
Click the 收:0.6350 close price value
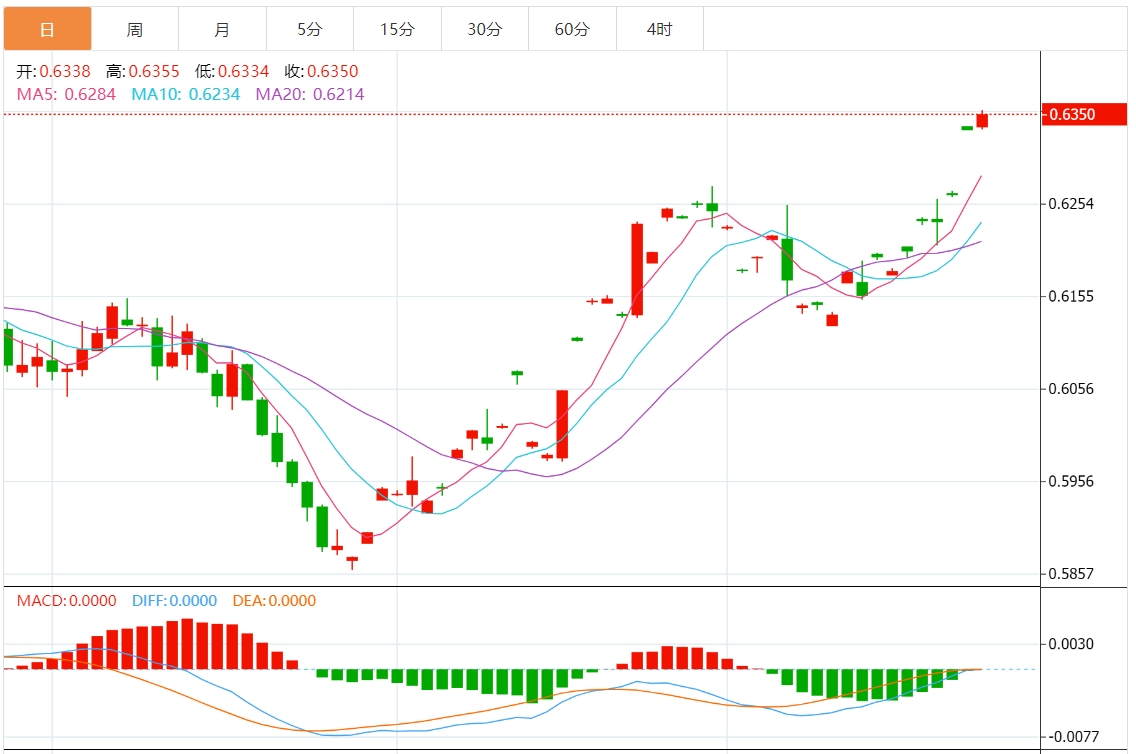322,71
